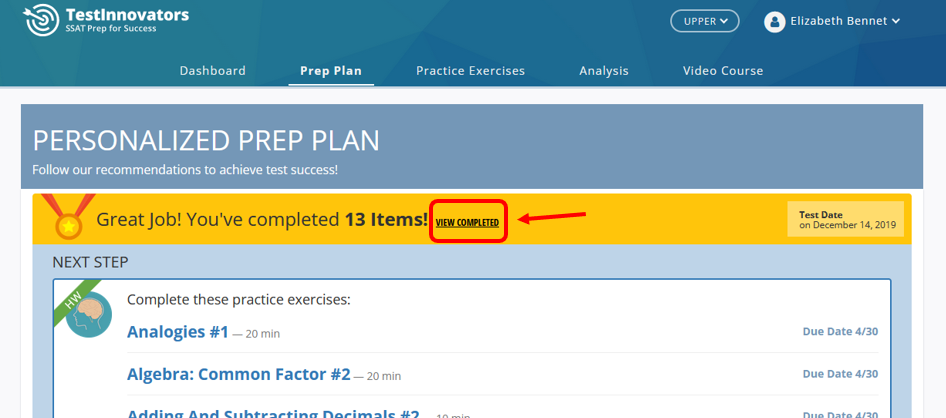Click the user avatar profile icon
Screen dimensions: 946x418
(774, 22)
